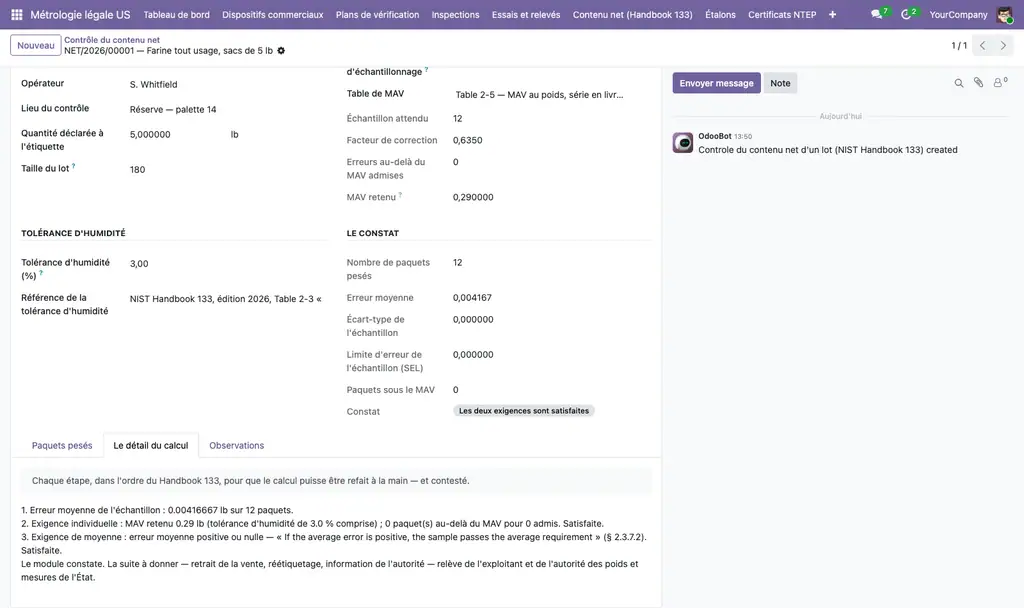Search messages with the magnifier icon
This screenshot has height=608, width=1024.
pos(959,83)
